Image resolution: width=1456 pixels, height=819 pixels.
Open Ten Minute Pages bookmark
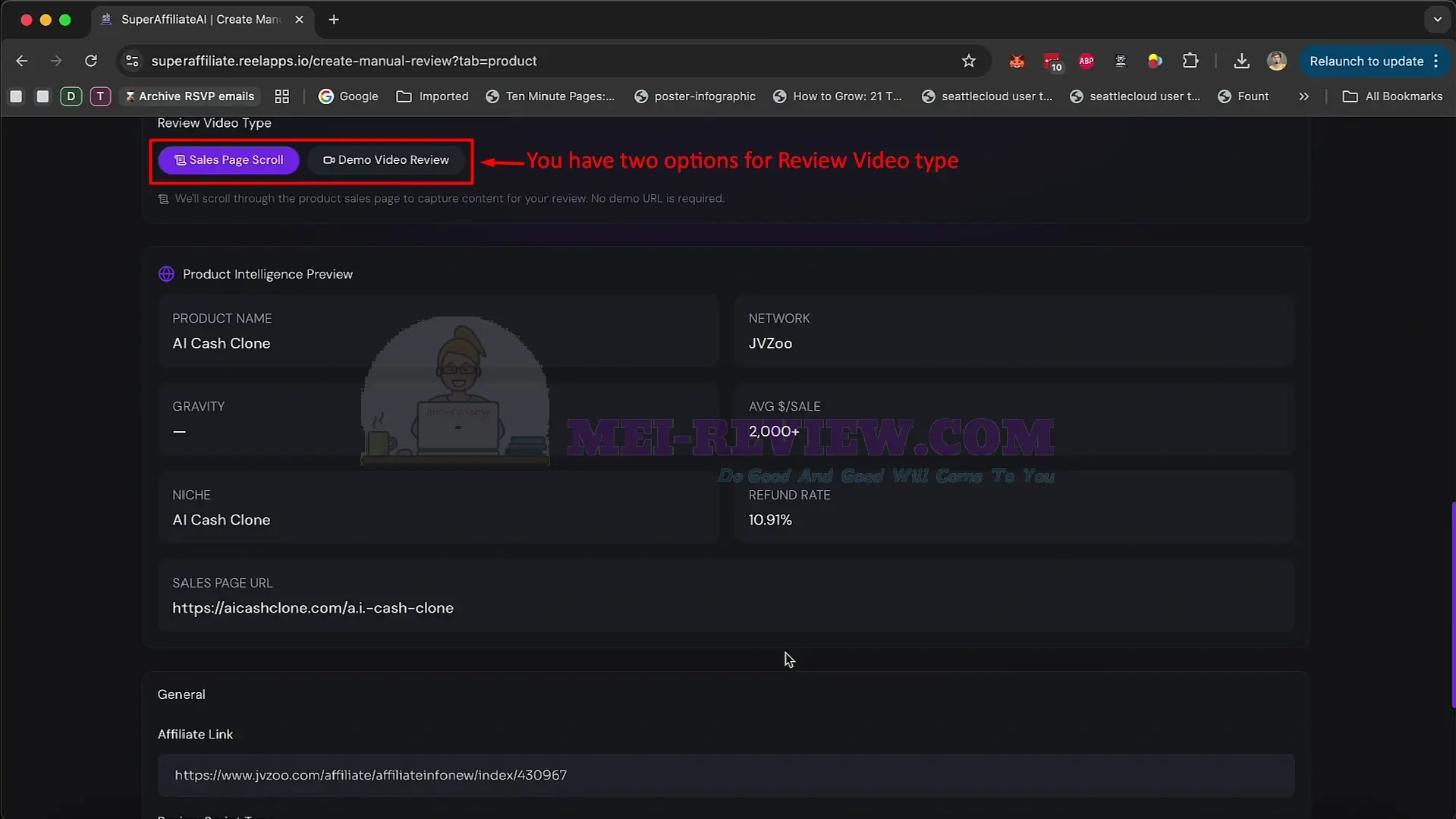pyautogui.click(x=550, y=96)
